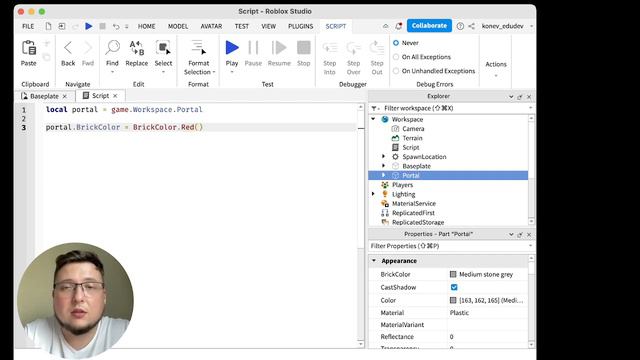The image size is (640, 360).
Task: Click the undo arrow in quick-access bar
Action: (x=116, y=27)
